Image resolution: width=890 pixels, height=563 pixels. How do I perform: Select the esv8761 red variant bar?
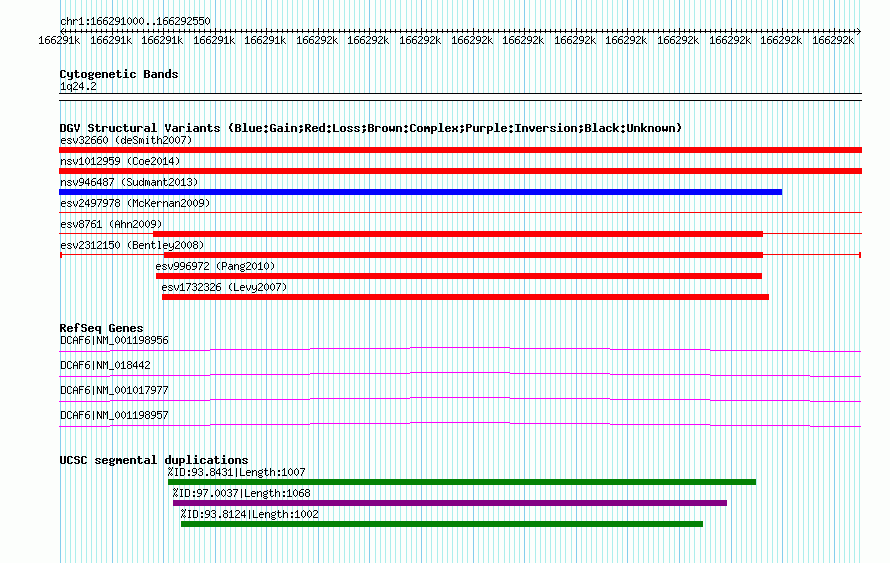[x=458, y=234]
